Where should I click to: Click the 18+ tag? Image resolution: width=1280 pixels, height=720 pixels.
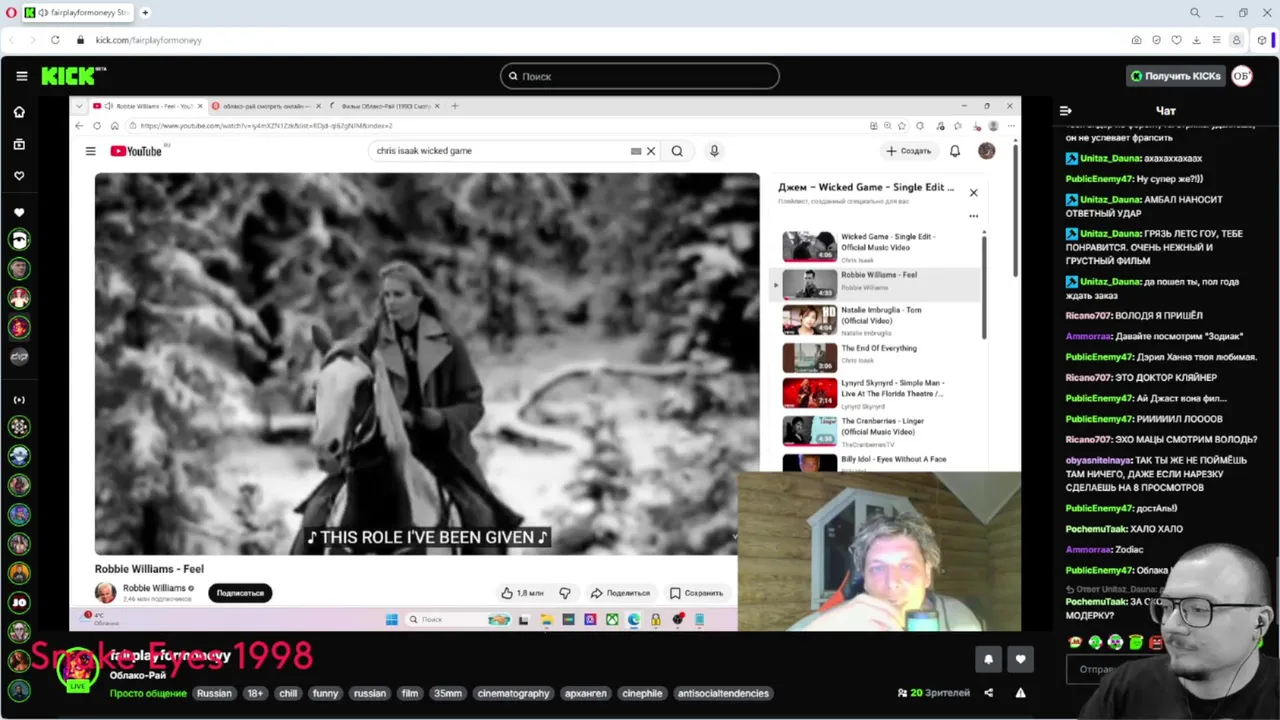tap(255, 693)
